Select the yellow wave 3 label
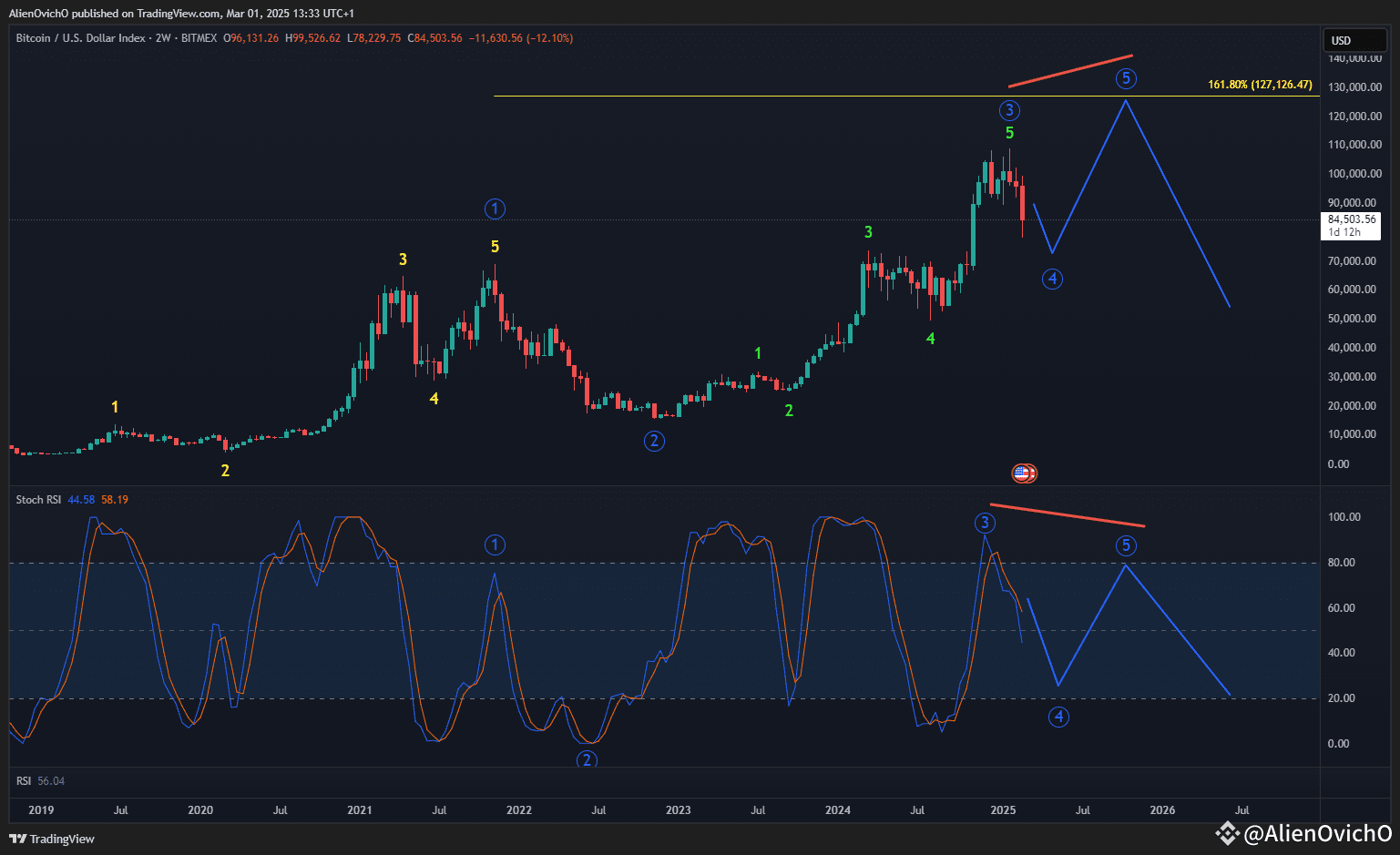Image resolution: width=1400 pixels, height=855 pixels. 403,260
